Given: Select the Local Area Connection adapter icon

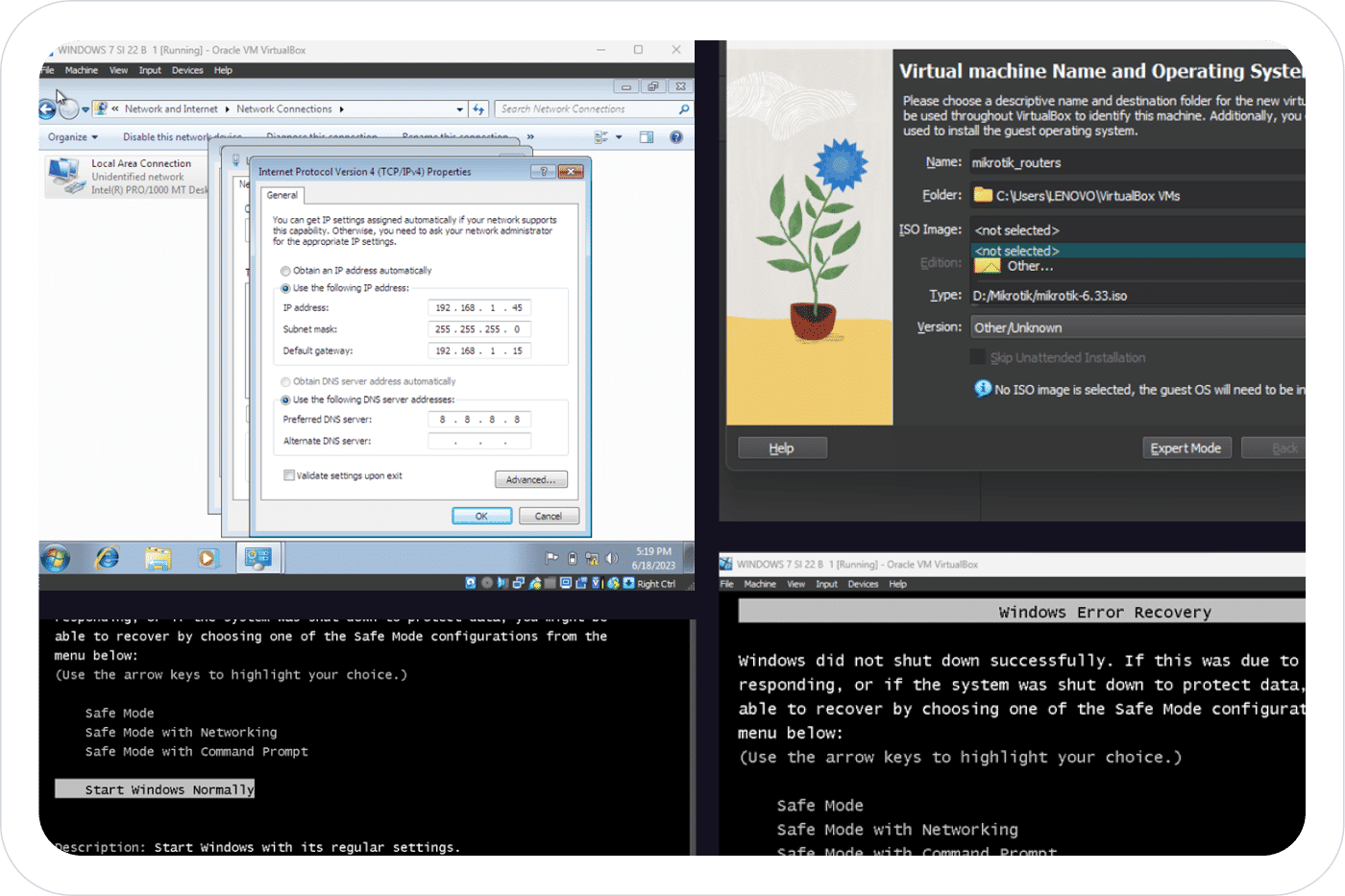Looking at the screenshot, I should pos(65,177).
